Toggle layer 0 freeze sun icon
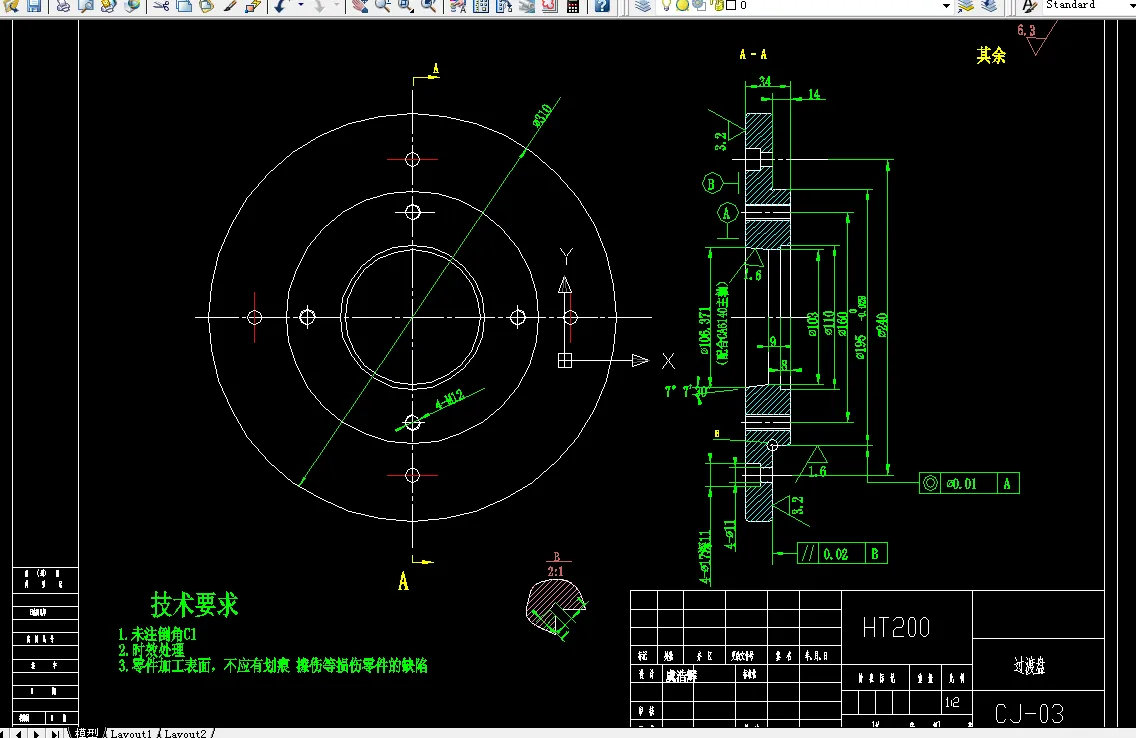The height and width of the screenshot is (738, 1136). click(x=682, y=5)
